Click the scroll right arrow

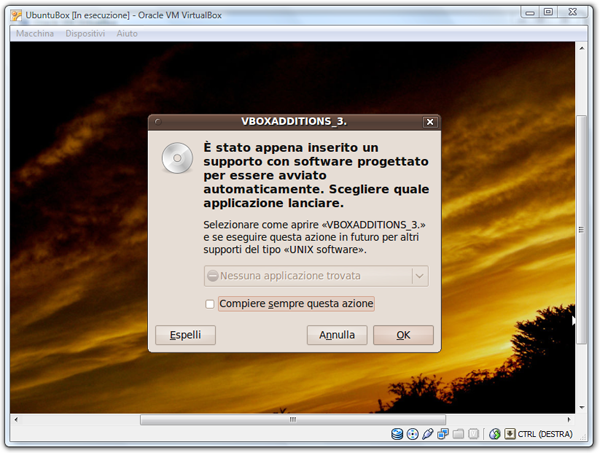click(x=569, y=420)
